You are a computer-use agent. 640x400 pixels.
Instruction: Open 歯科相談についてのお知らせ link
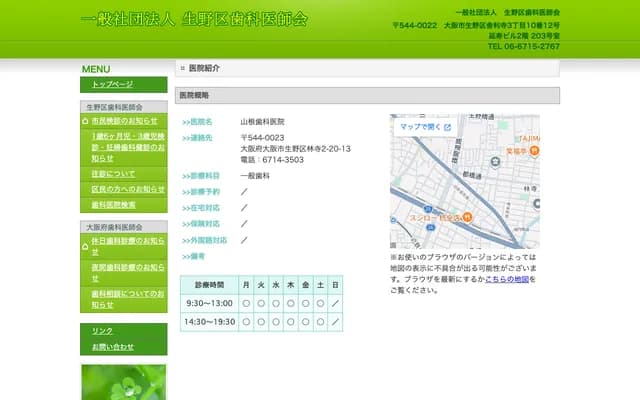pyautogui.click(x=128, y=299)
